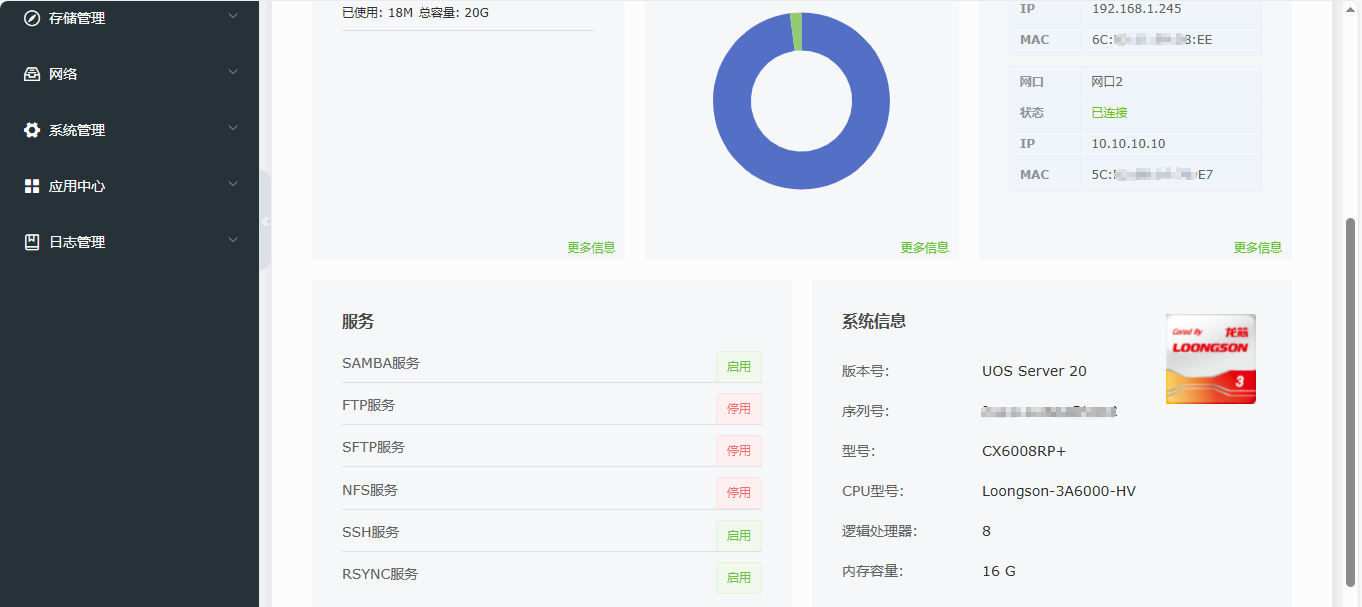This screenshot has height=607, width=1362.
Task: Enable the NFS服务 service
Action: coord(738,492)
